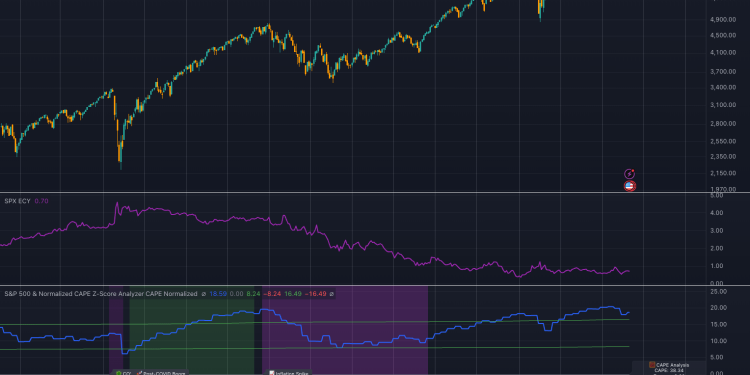750x375 pixels.
Task: Click the Inflation Spike label
Action: point(289,373)
